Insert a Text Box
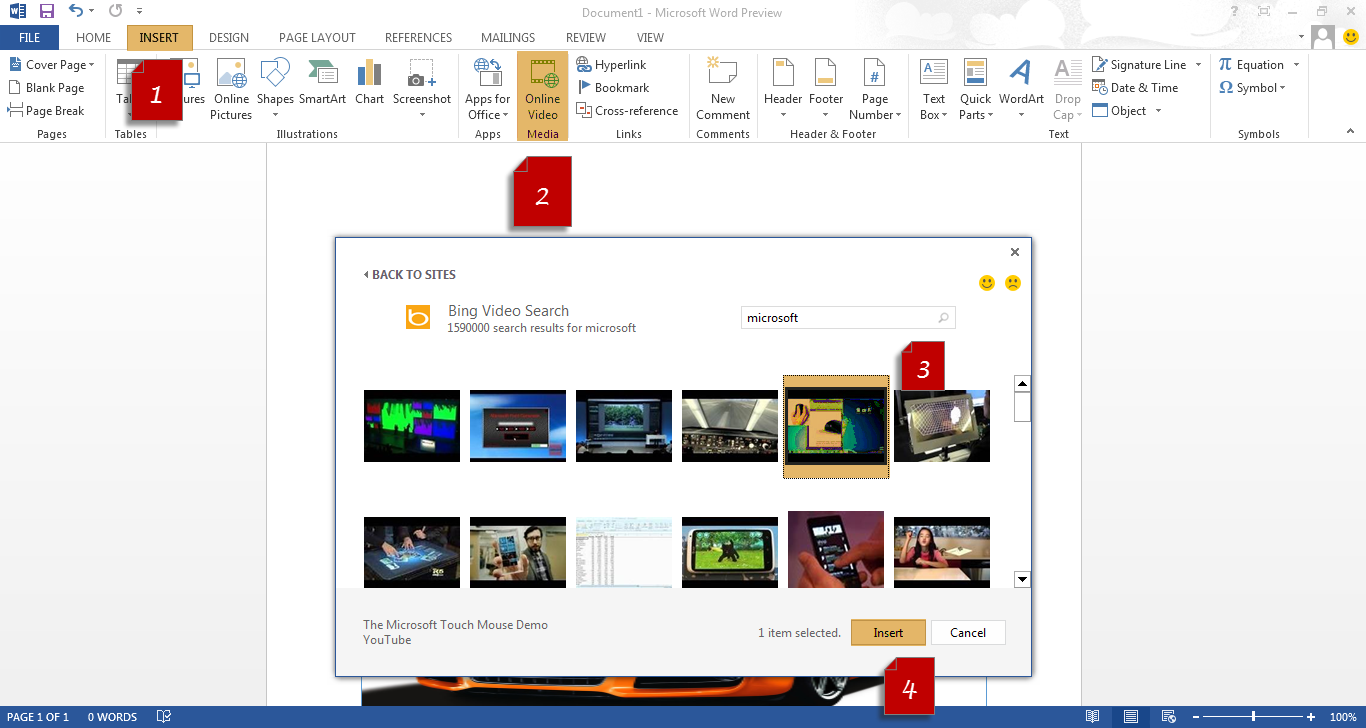The height and width of the screenshot is (728, 1366). (x=934, y=89)
